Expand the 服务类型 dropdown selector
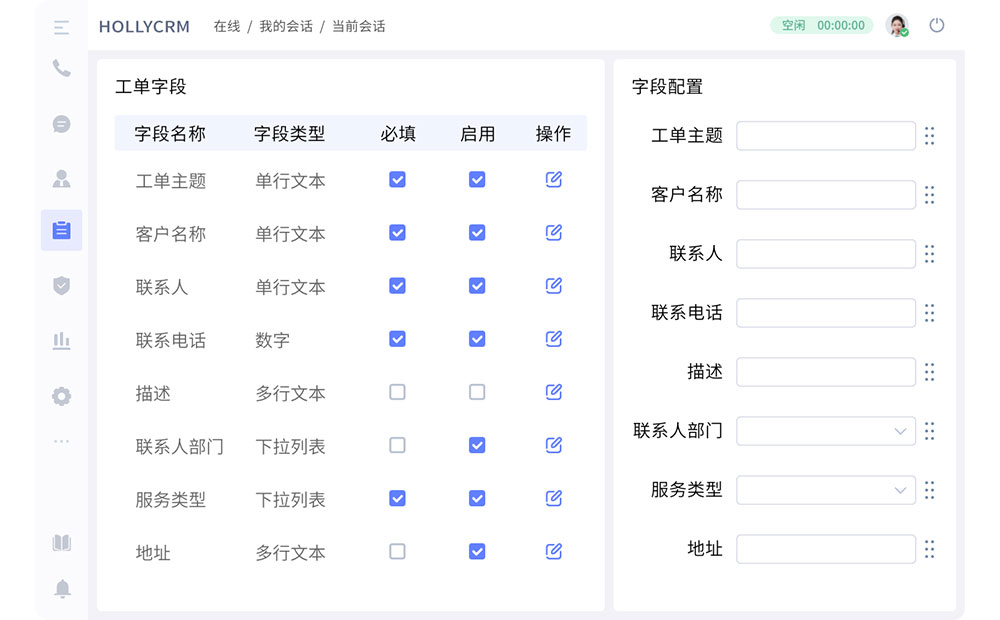1000x620 pixels. click(x=825, y=489)
